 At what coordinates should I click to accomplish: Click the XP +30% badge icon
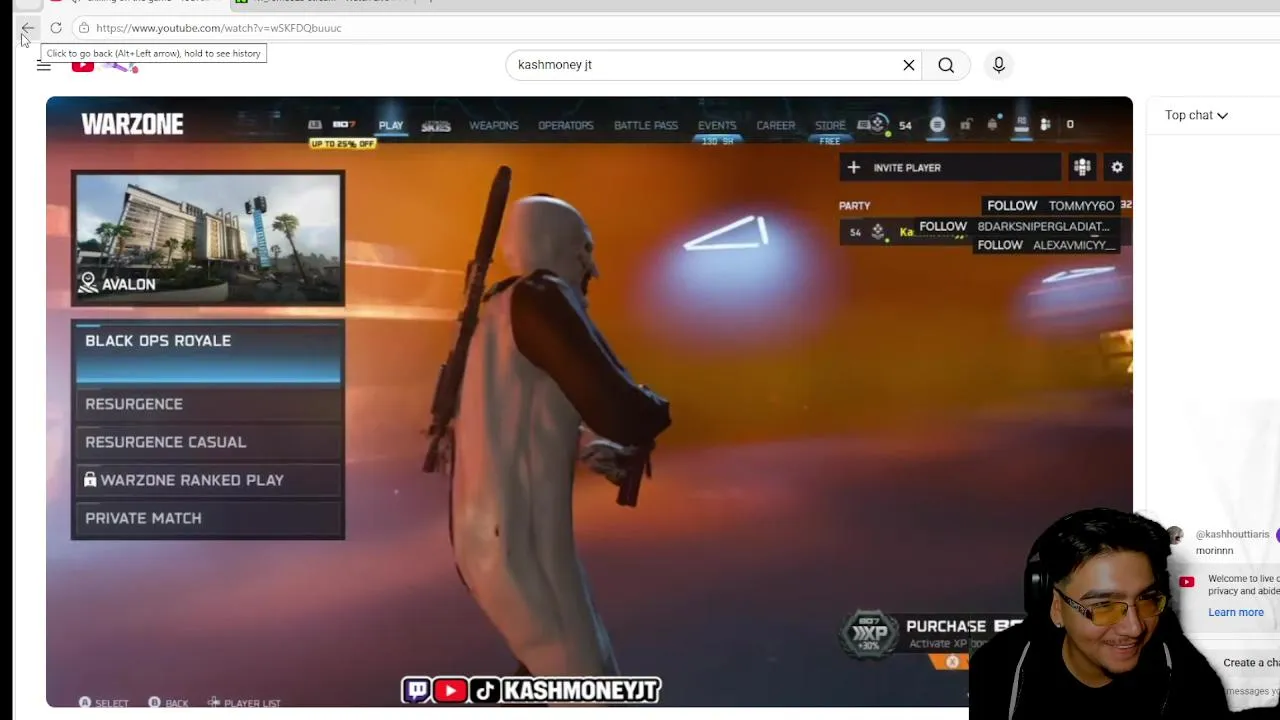click(868, 634)
